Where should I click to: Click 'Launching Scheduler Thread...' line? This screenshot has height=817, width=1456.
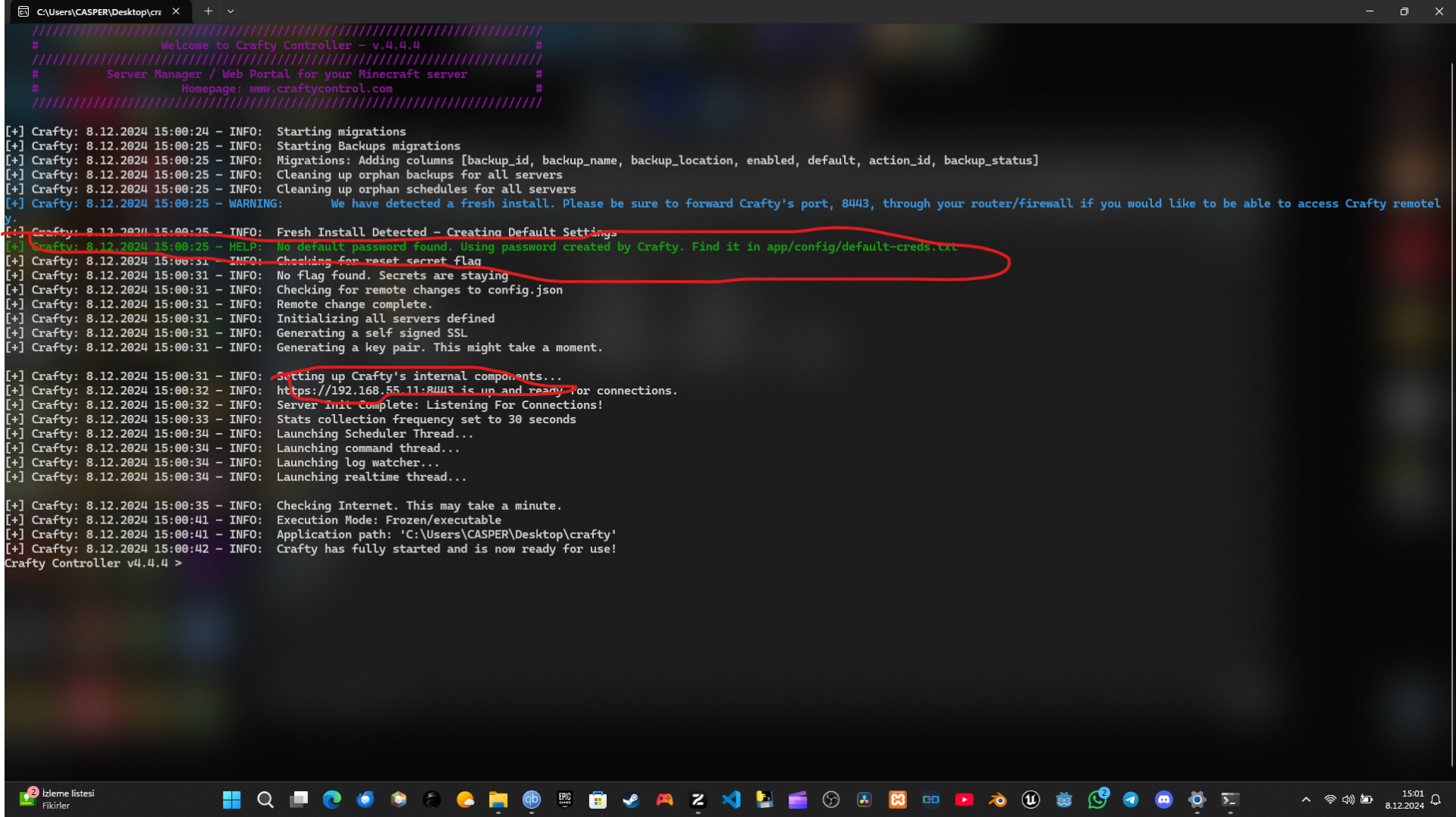(x=375, y=434)
